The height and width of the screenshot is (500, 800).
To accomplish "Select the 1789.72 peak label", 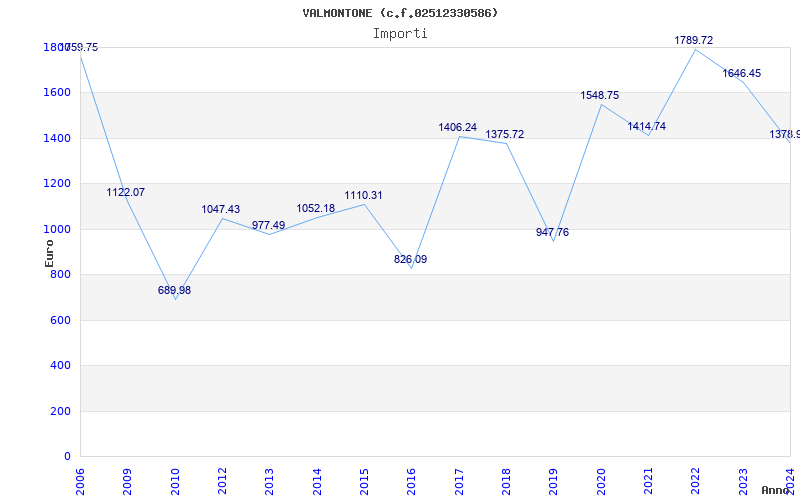I will click(x=694, y=40).
